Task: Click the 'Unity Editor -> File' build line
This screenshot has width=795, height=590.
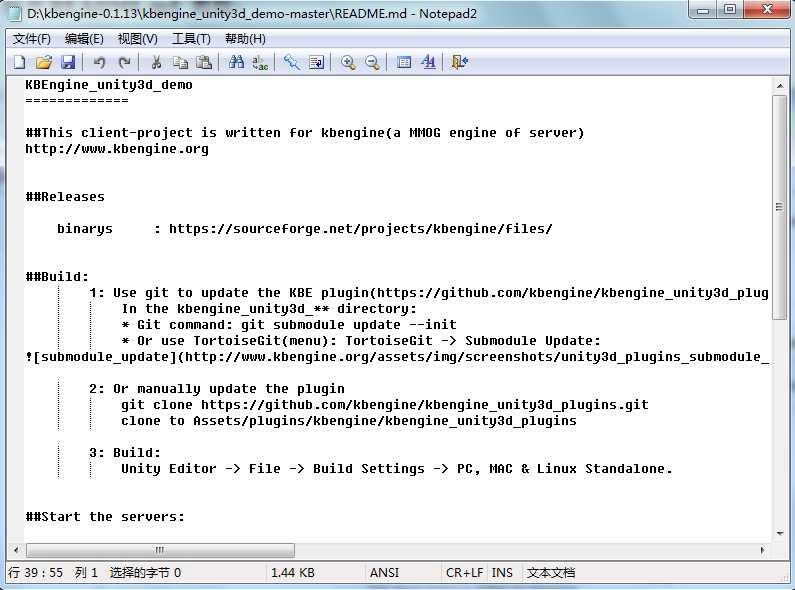Action: click(x=396, y=469)
